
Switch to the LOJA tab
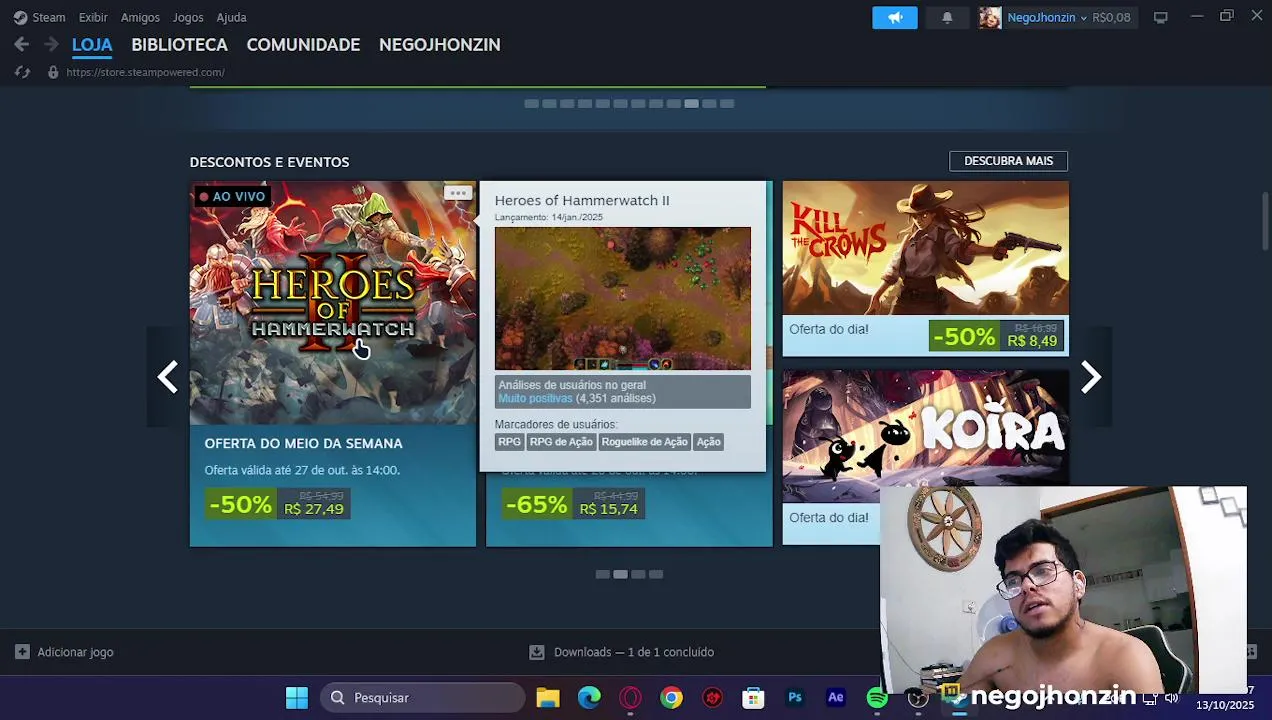(92, 45)
